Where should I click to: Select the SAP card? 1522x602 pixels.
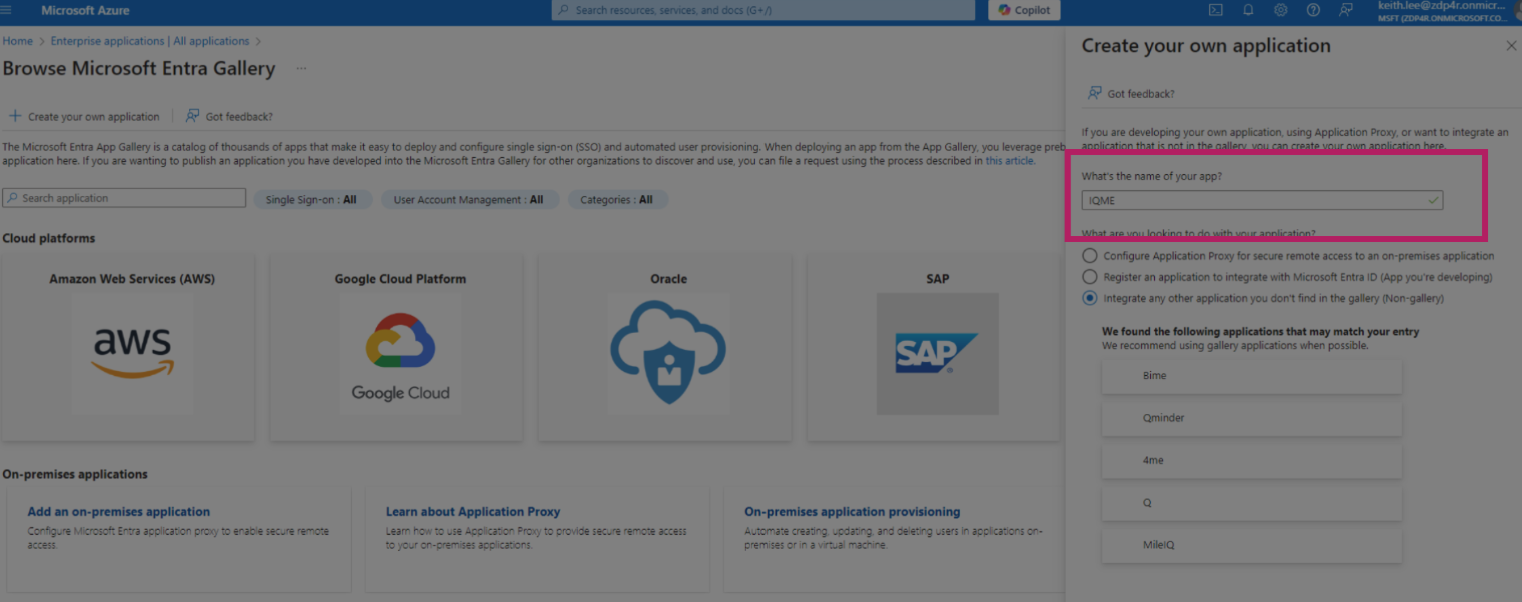[x=934, y=347]
